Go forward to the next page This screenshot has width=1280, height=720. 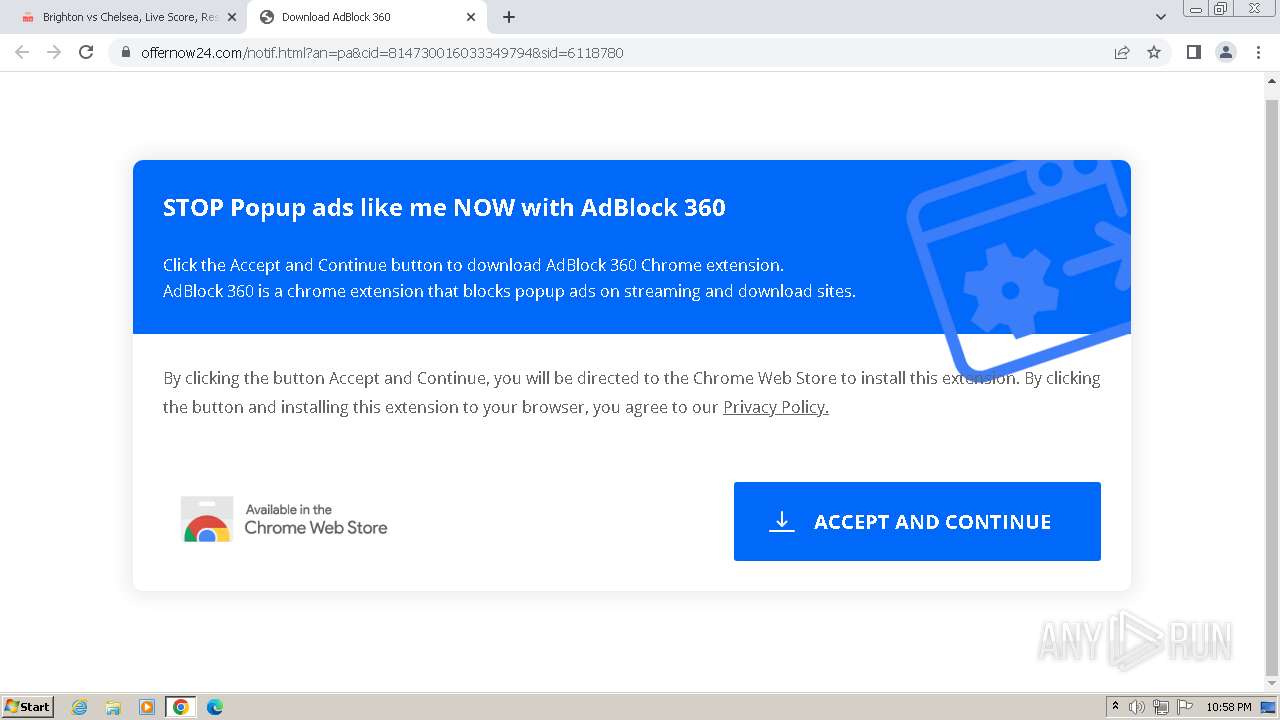click(x=54, y=52)
